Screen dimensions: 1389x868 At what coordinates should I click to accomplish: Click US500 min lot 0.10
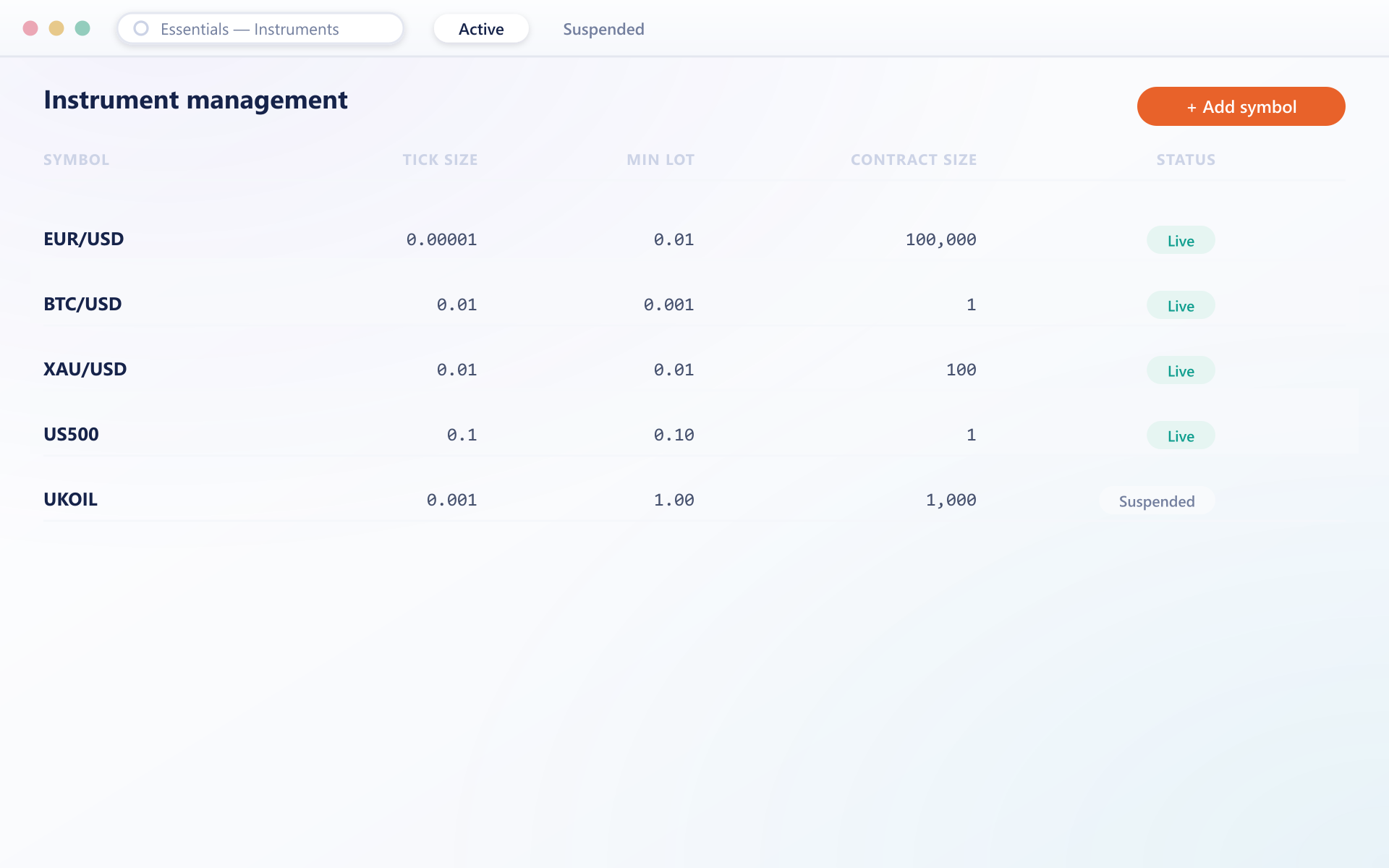coord(674,435)
